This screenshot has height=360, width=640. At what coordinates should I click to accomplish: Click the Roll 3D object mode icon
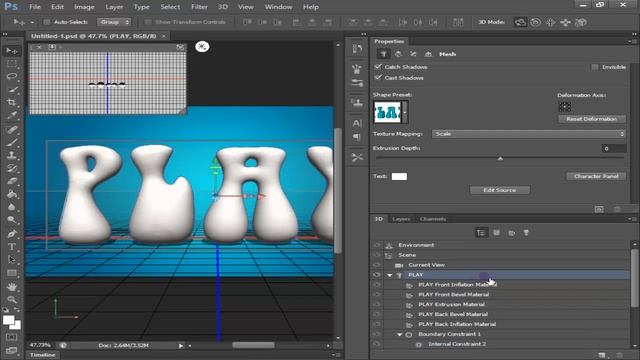536,22
